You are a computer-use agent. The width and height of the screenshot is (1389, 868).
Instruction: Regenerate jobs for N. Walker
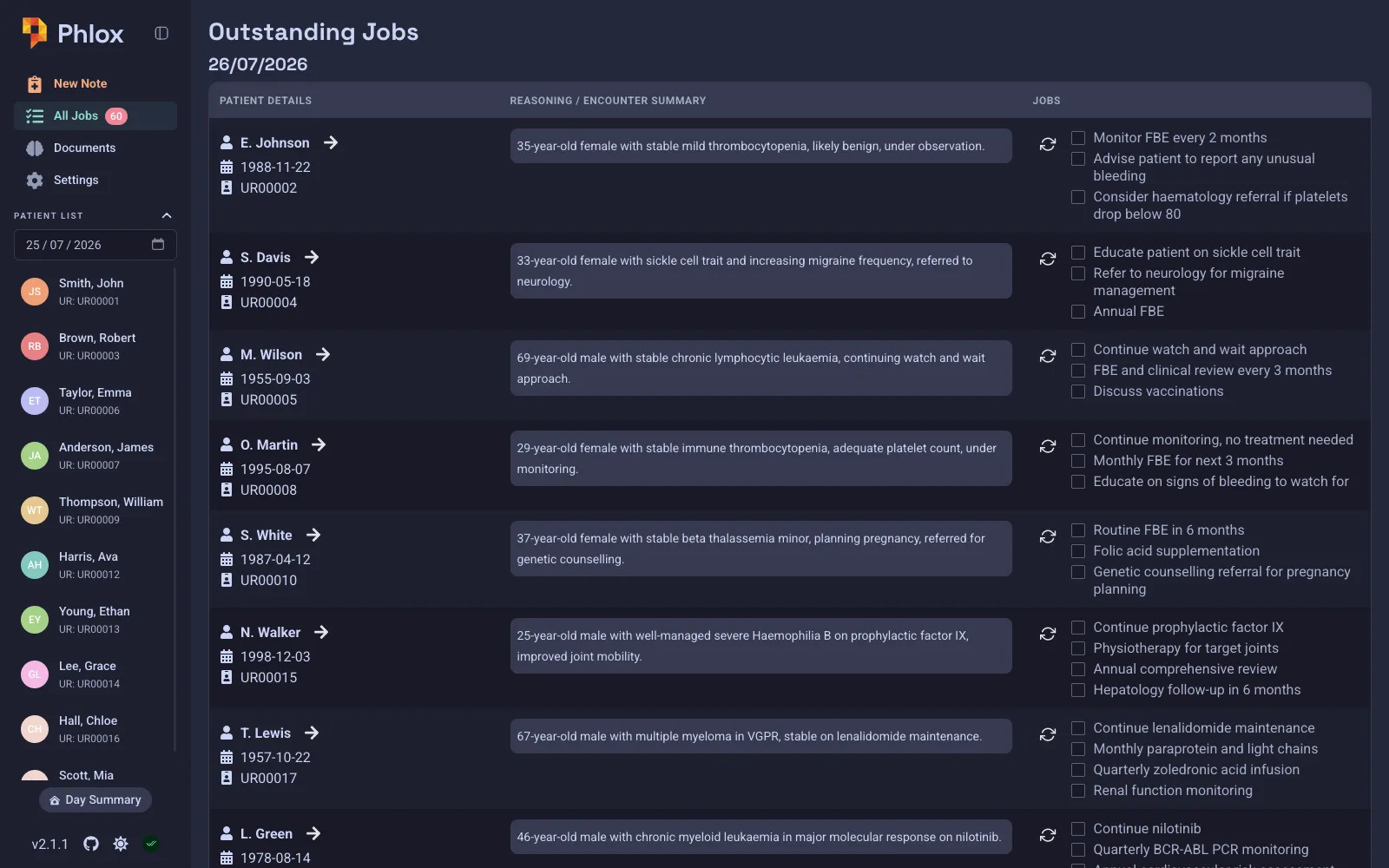1048,634
